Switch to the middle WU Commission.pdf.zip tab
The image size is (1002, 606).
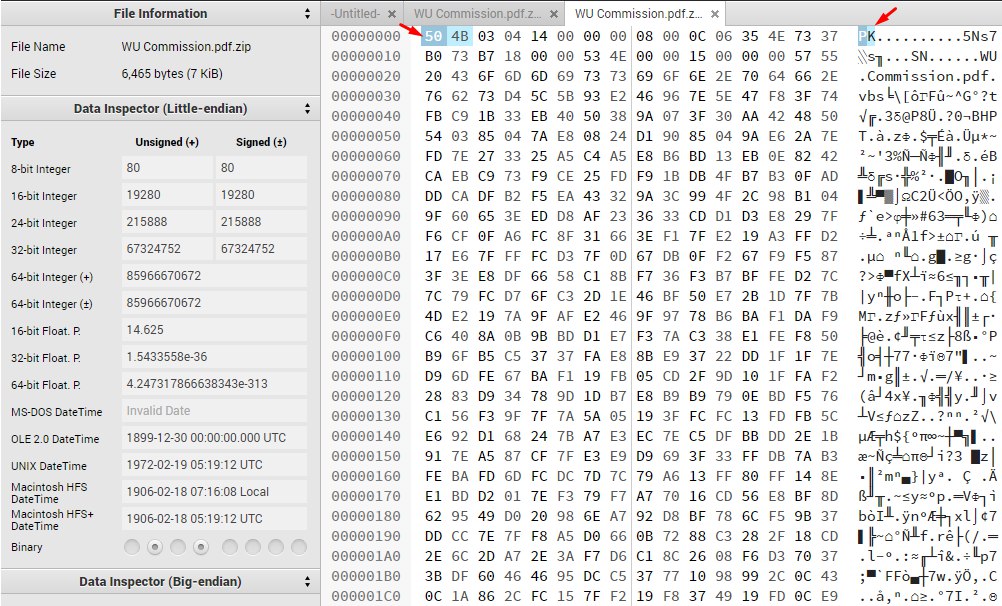pyautogui.click(x=480, y=13)
